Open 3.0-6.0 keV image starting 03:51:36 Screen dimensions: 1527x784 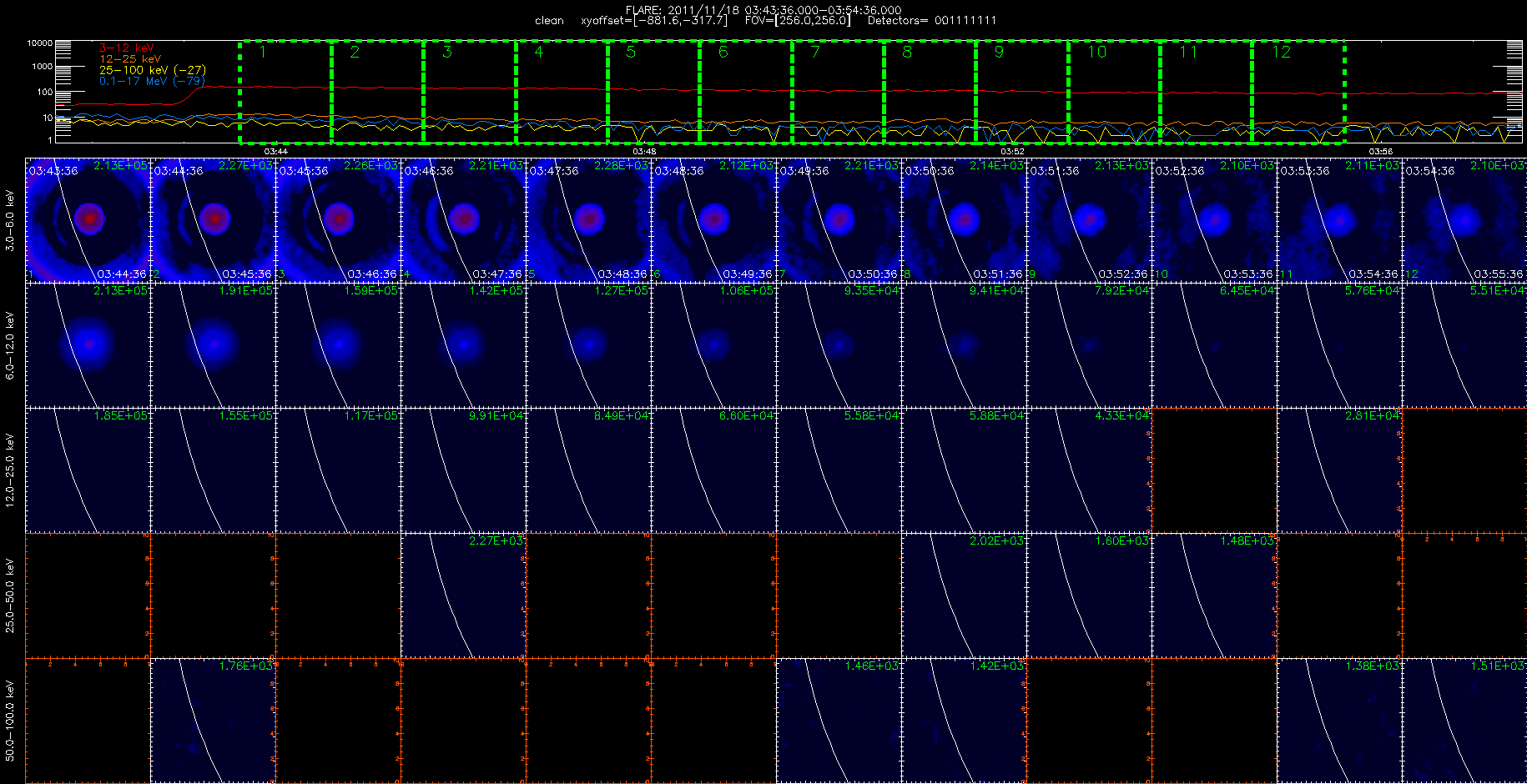click(x=1089, y=220)
